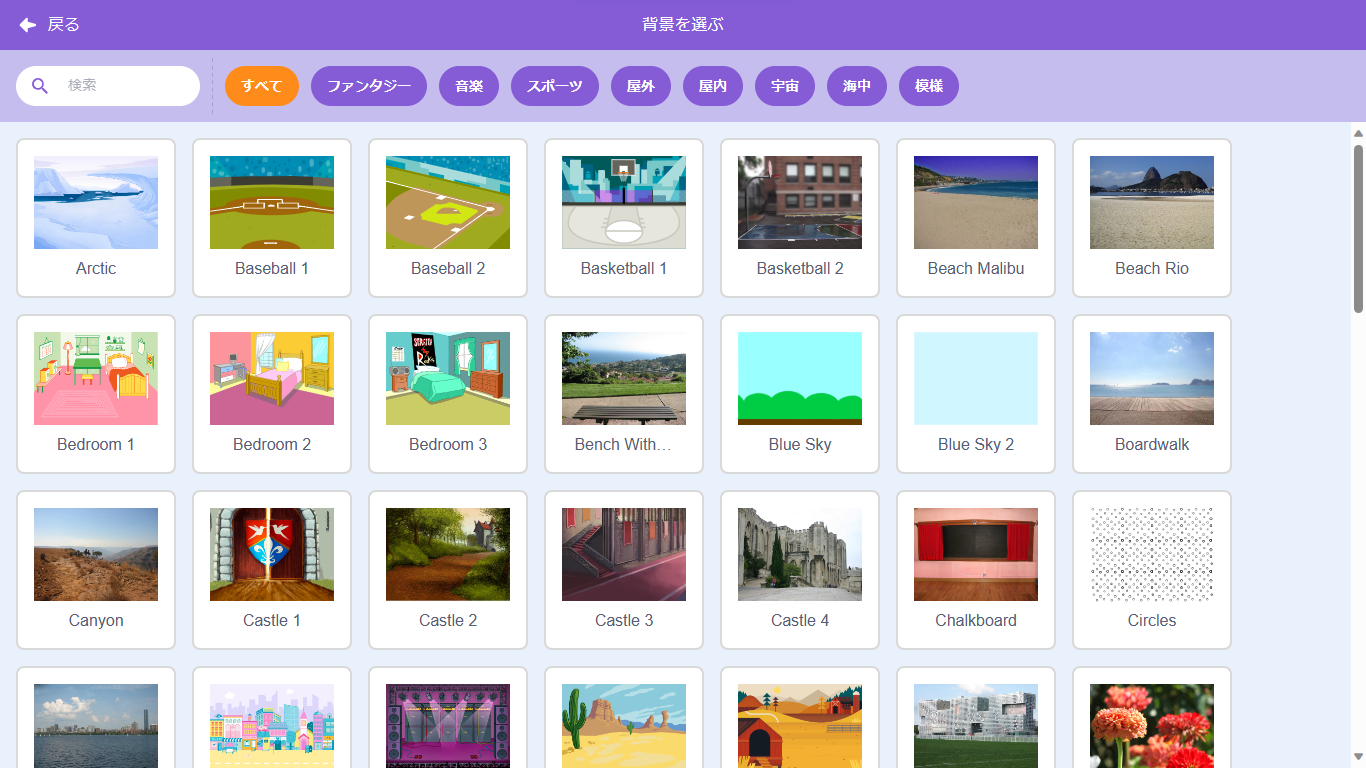Image resolution: width=1366 pixels, height=768 pixels.
Task: Pick the Castle 3 backdrop
Action: click(x=624, y=570)
